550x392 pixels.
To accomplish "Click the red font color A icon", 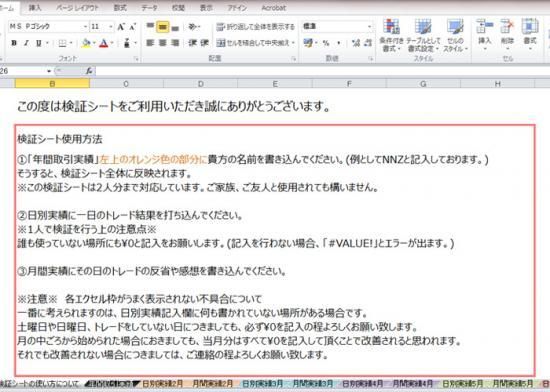I will (104, 43).
